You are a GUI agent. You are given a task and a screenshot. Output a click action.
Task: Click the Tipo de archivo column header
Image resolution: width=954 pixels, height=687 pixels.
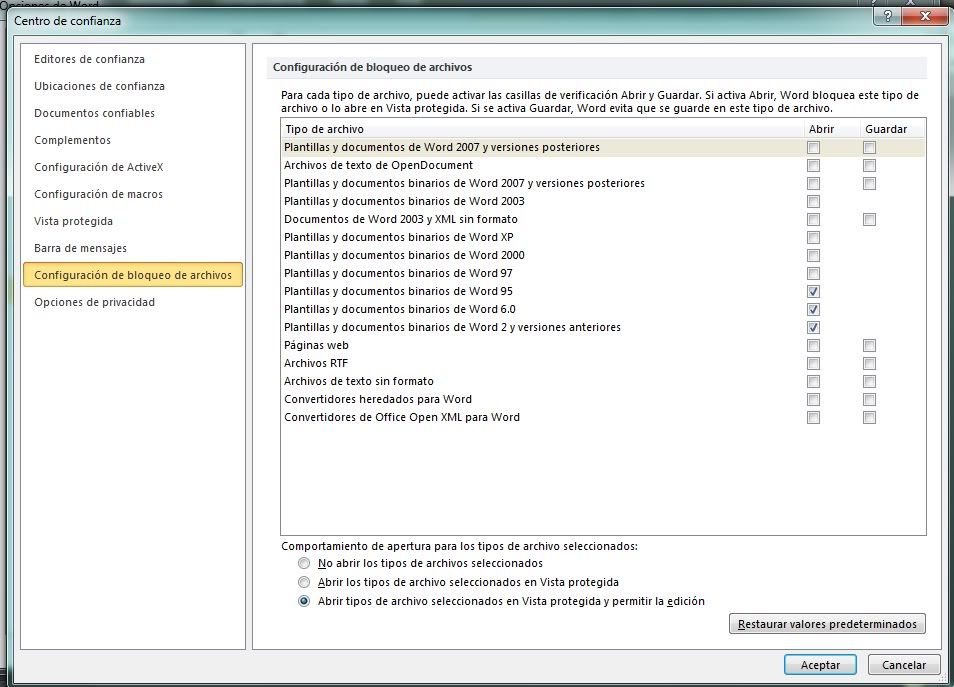click(542, 129)
